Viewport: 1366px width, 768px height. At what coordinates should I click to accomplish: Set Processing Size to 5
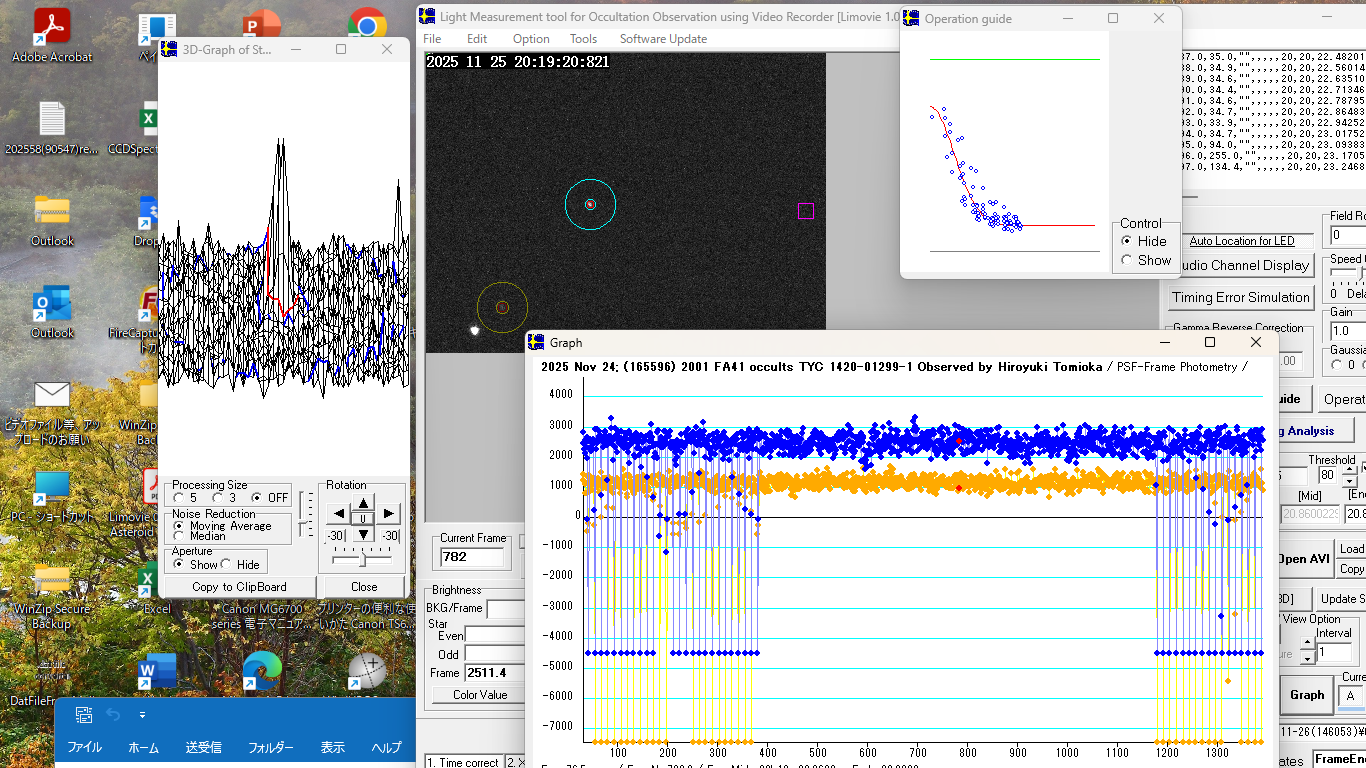[179, 498]
